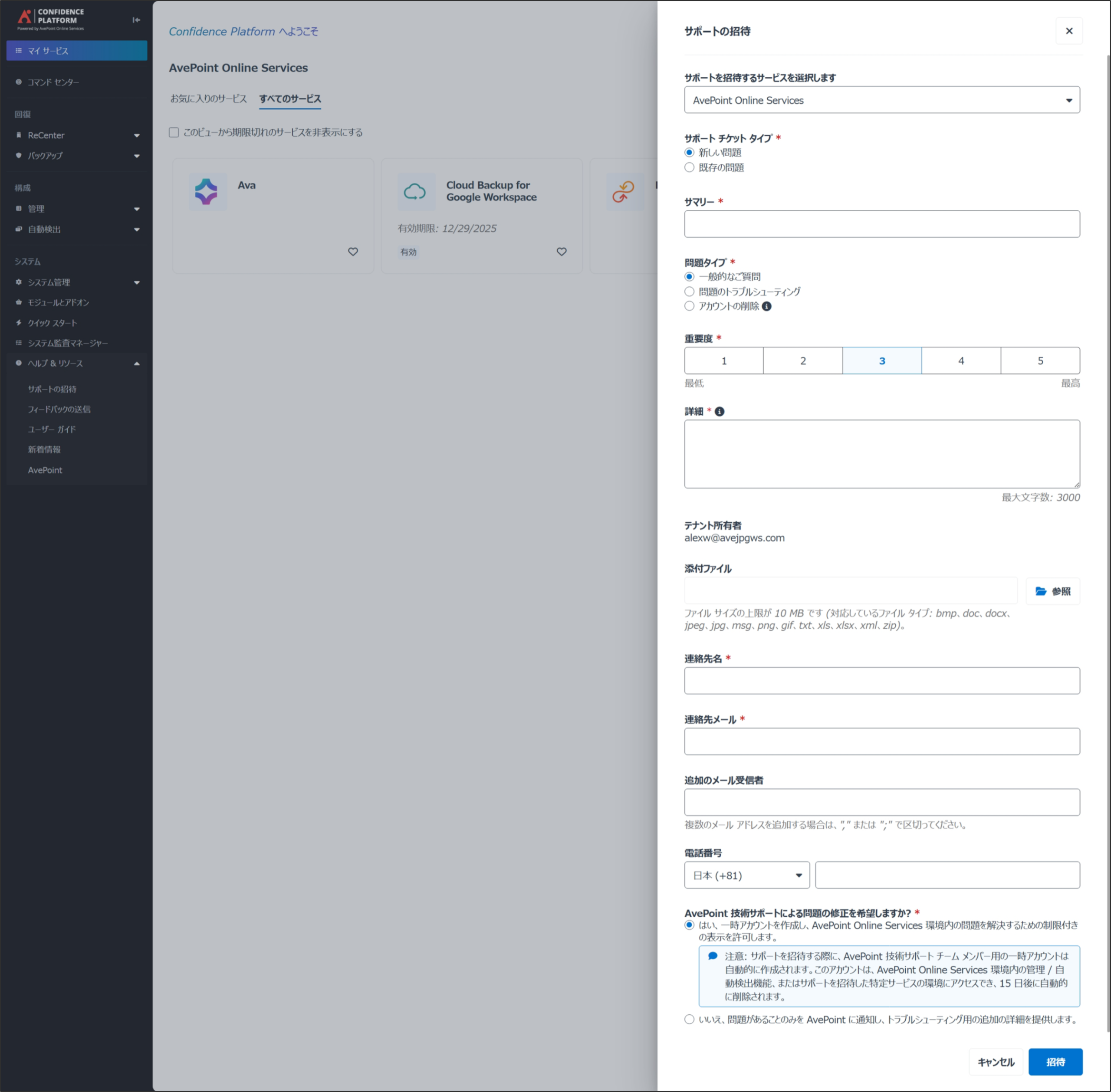Click into the サマリー text field
The height and width of the screenshot is (1092, 1111).
(881, 224)
